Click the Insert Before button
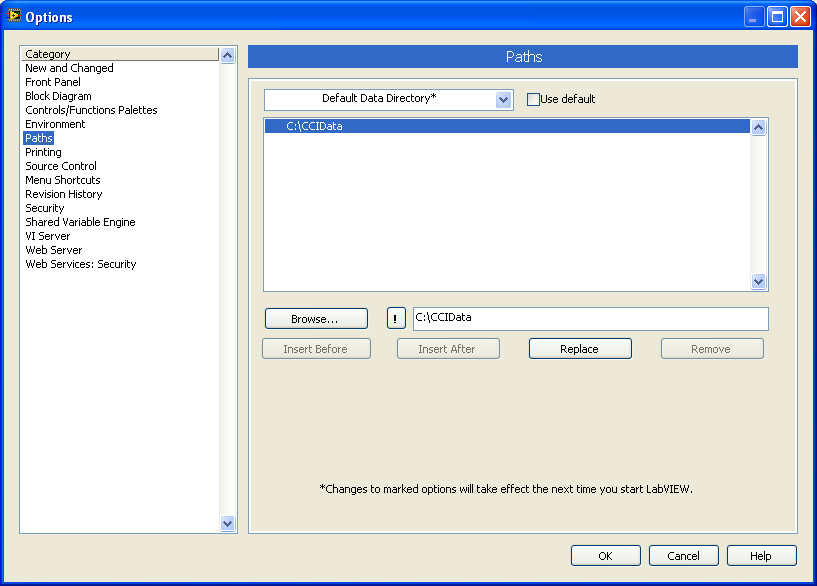817x586 pixels. point(316,348)
